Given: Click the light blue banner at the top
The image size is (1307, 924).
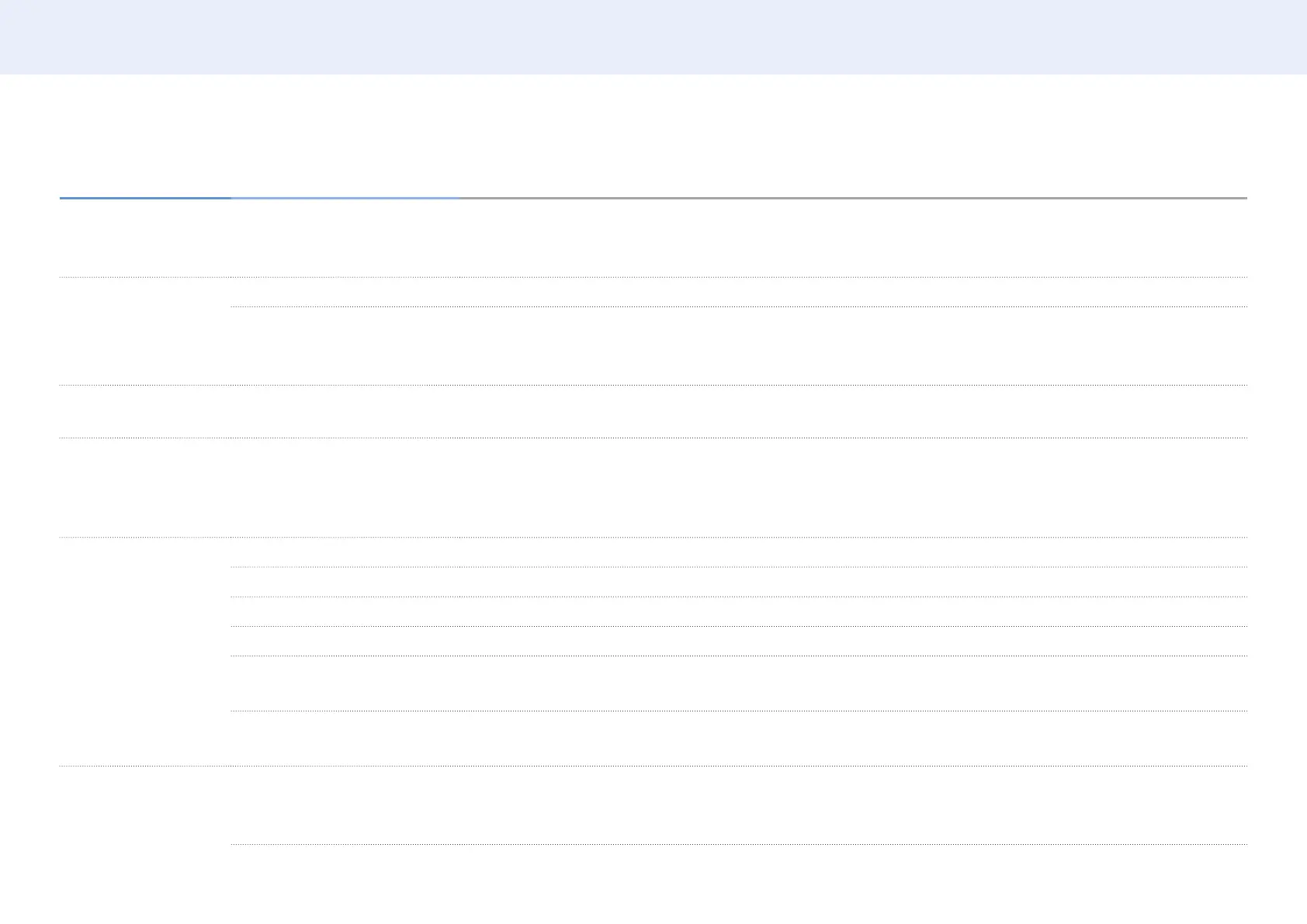Looking at the screenshot, I should [x=653, y=36].
